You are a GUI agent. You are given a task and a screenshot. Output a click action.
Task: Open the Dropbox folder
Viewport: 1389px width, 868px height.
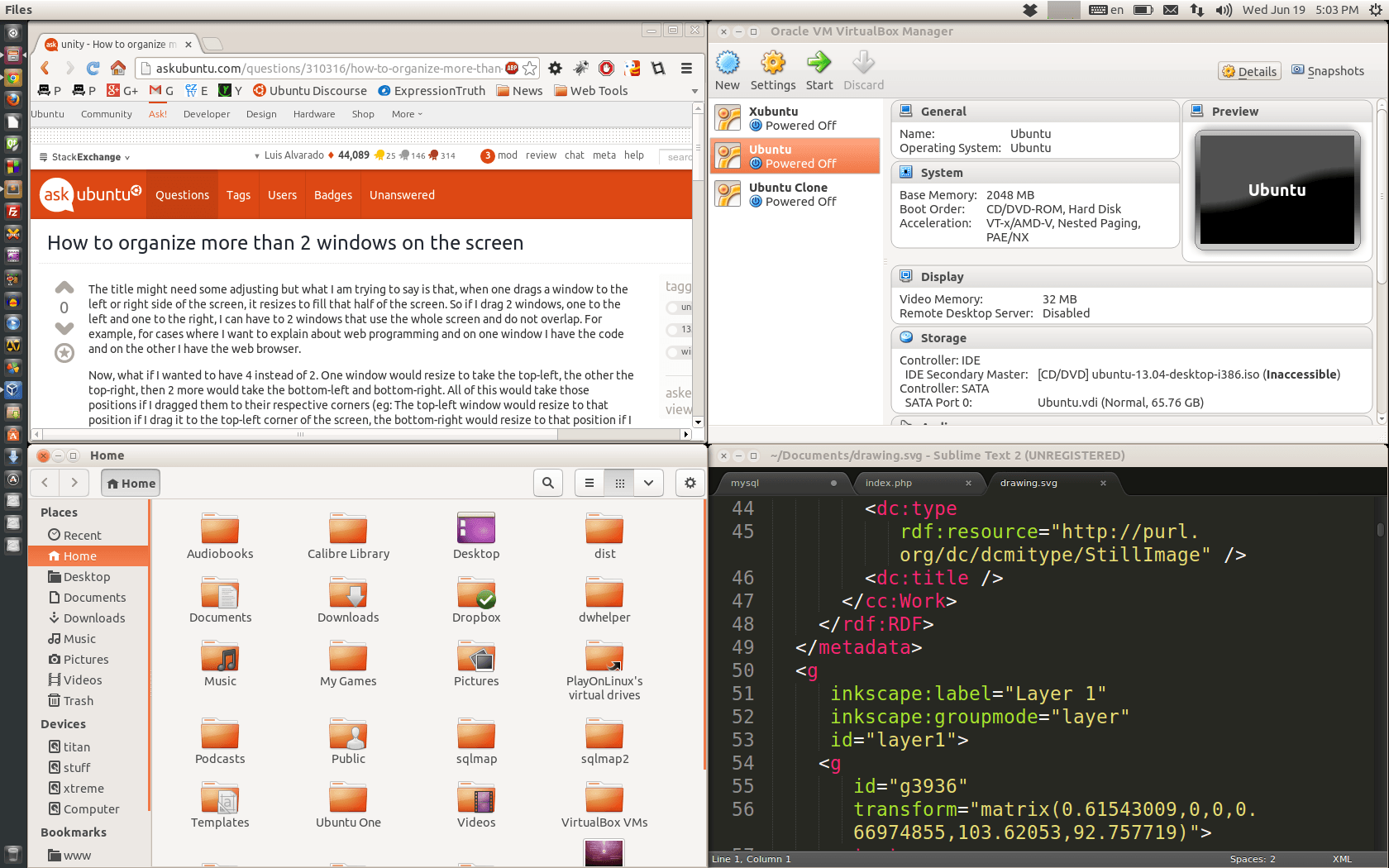[476, 600]
